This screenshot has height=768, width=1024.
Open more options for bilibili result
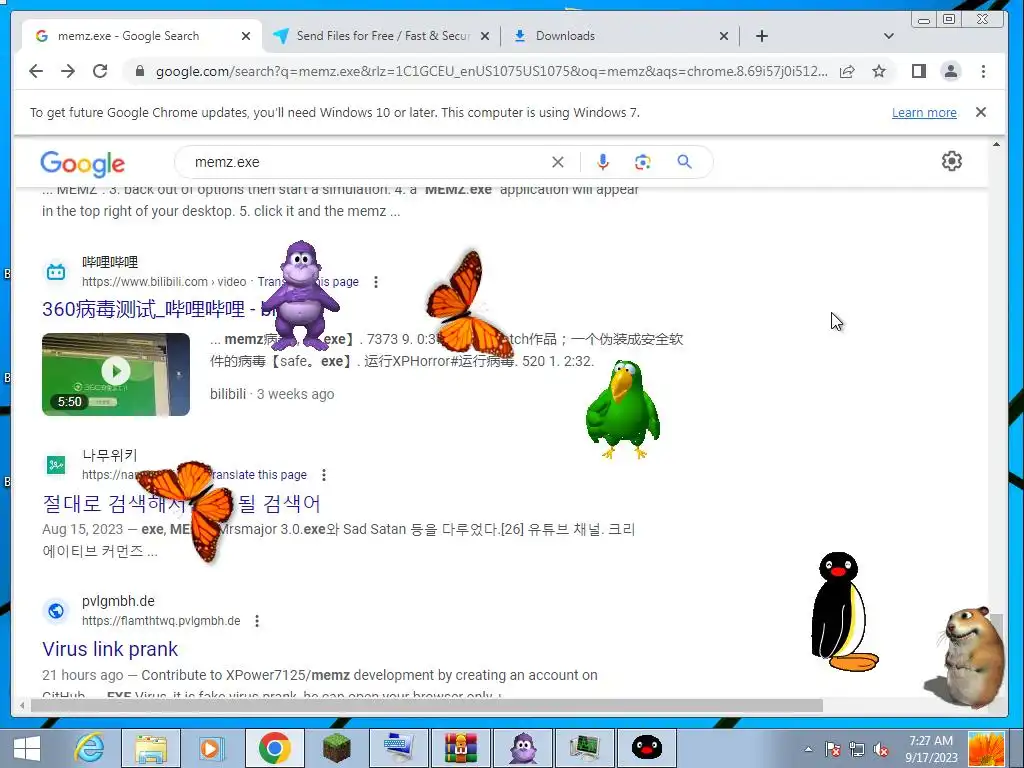click(x=376, y=282)
